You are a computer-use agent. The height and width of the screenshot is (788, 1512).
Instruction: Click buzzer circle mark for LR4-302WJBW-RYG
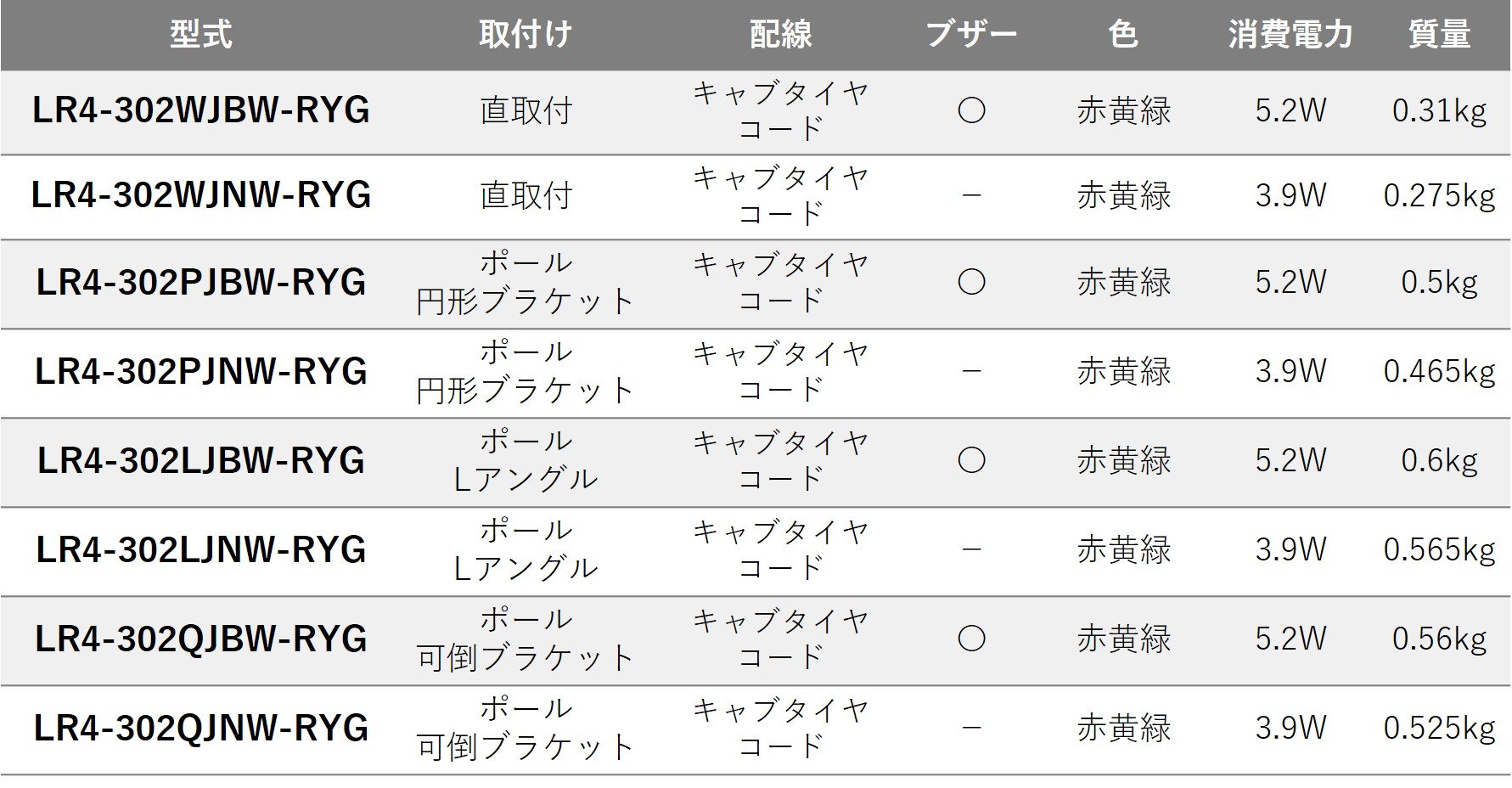(x=971, y=110)
